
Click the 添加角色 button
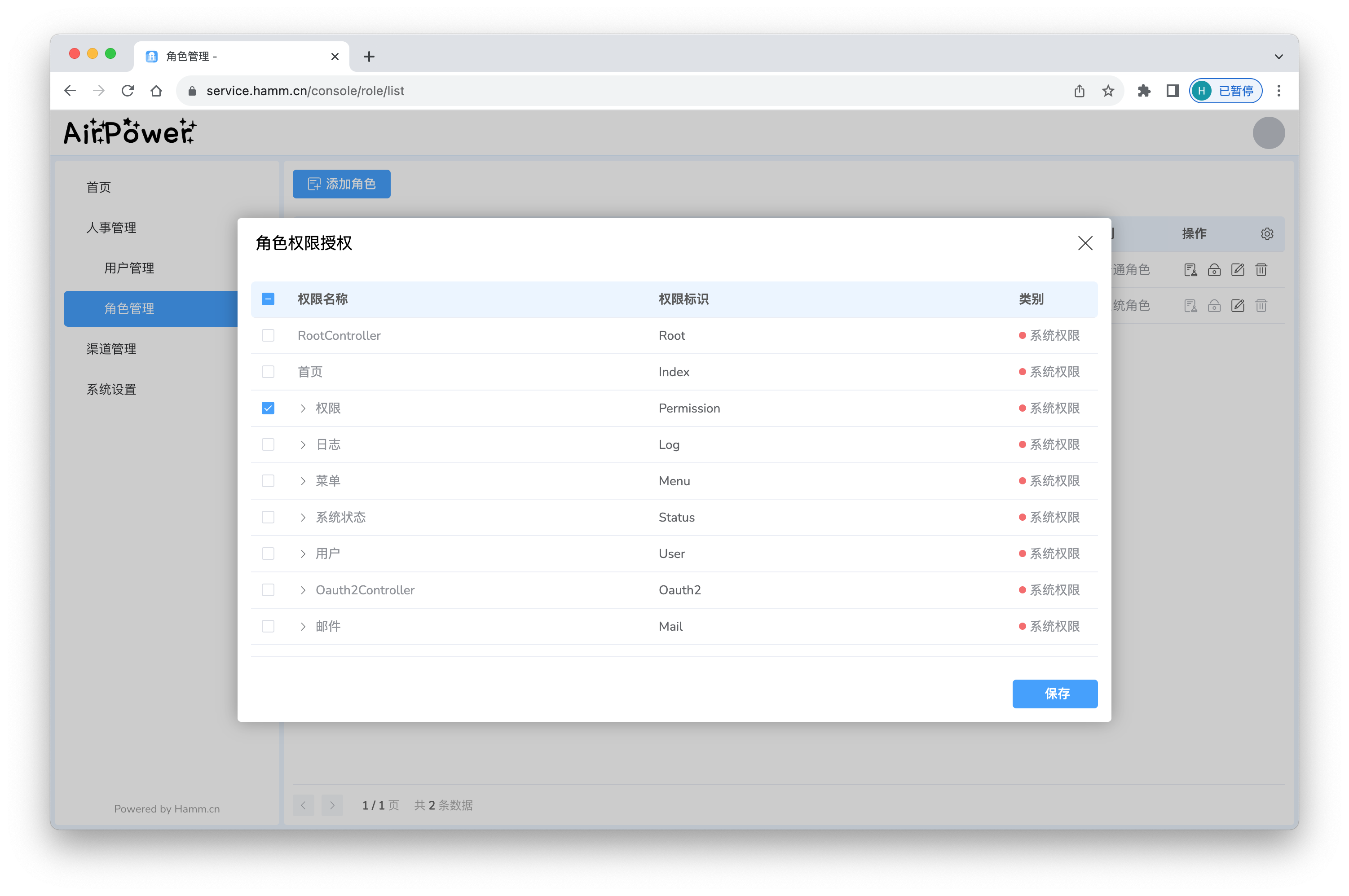click(341, 184)
